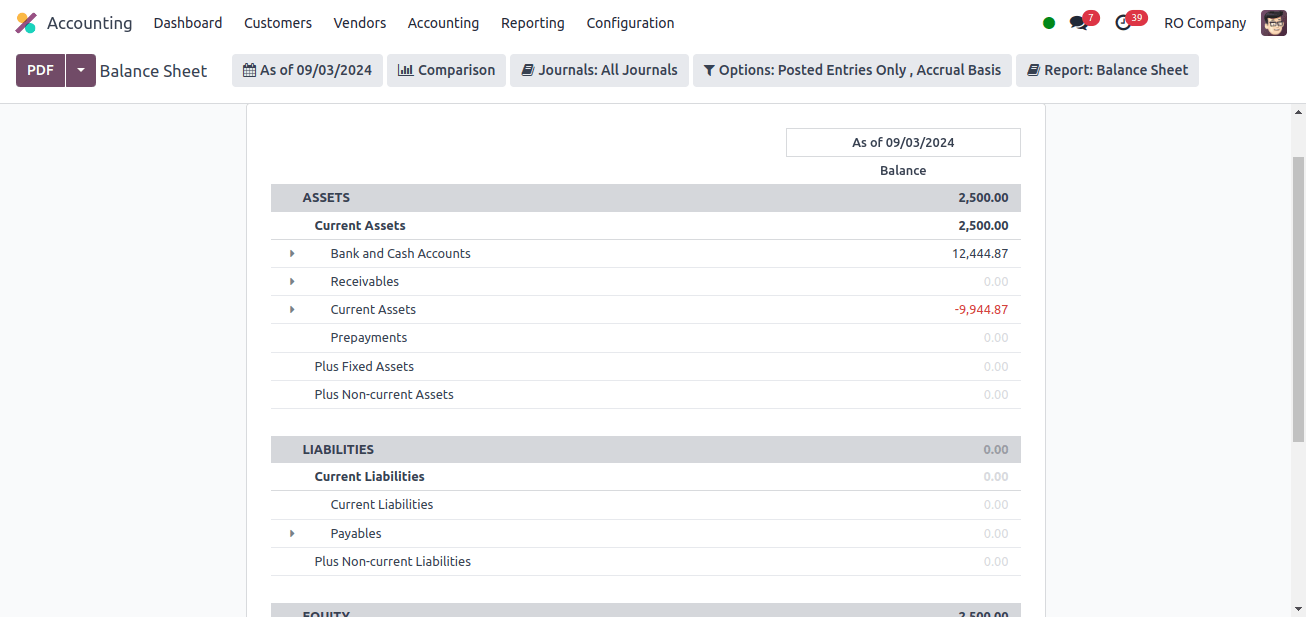
Task: Switch company via RO Company
Action: point(1205,23)
